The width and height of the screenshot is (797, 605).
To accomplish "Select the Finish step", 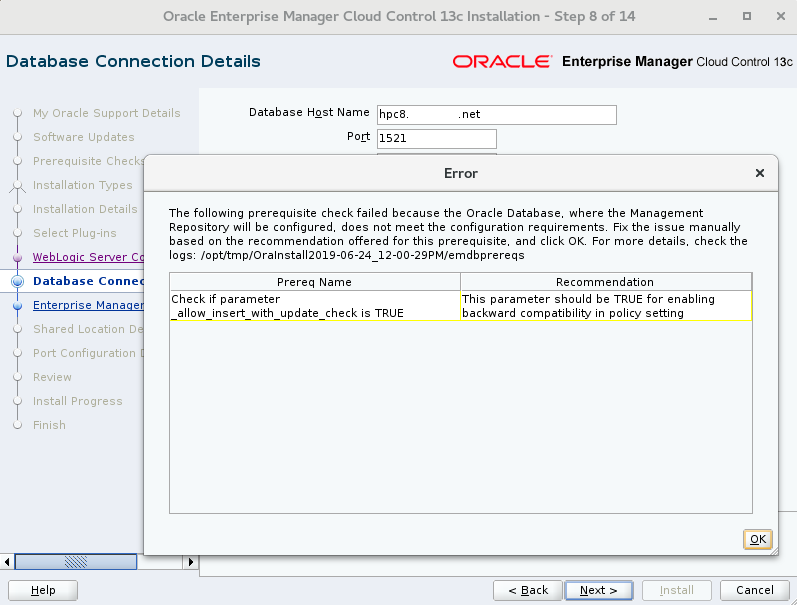I will (49, 425).
